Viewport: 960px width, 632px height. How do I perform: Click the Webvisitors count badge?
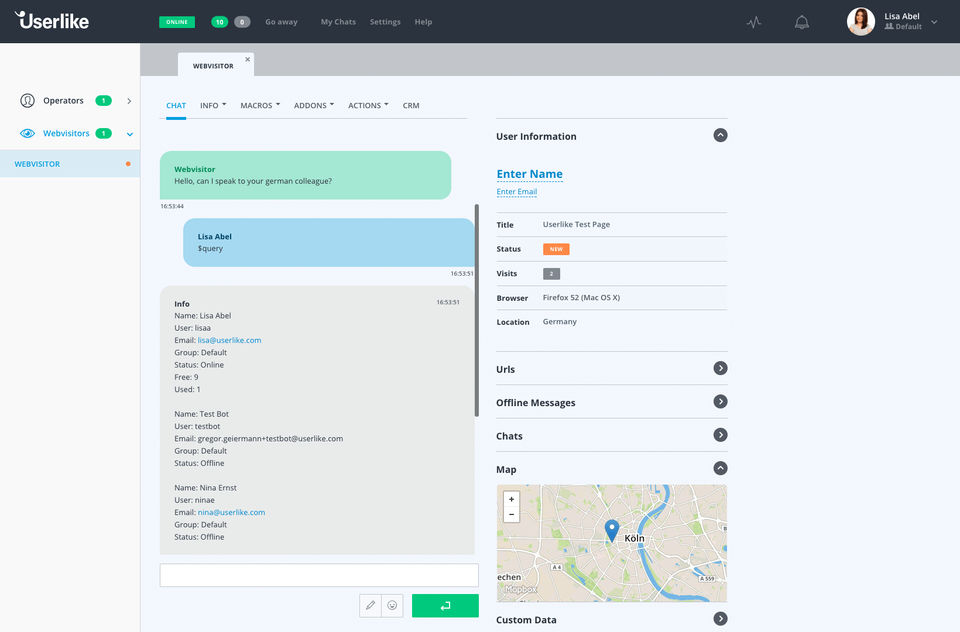103,133
